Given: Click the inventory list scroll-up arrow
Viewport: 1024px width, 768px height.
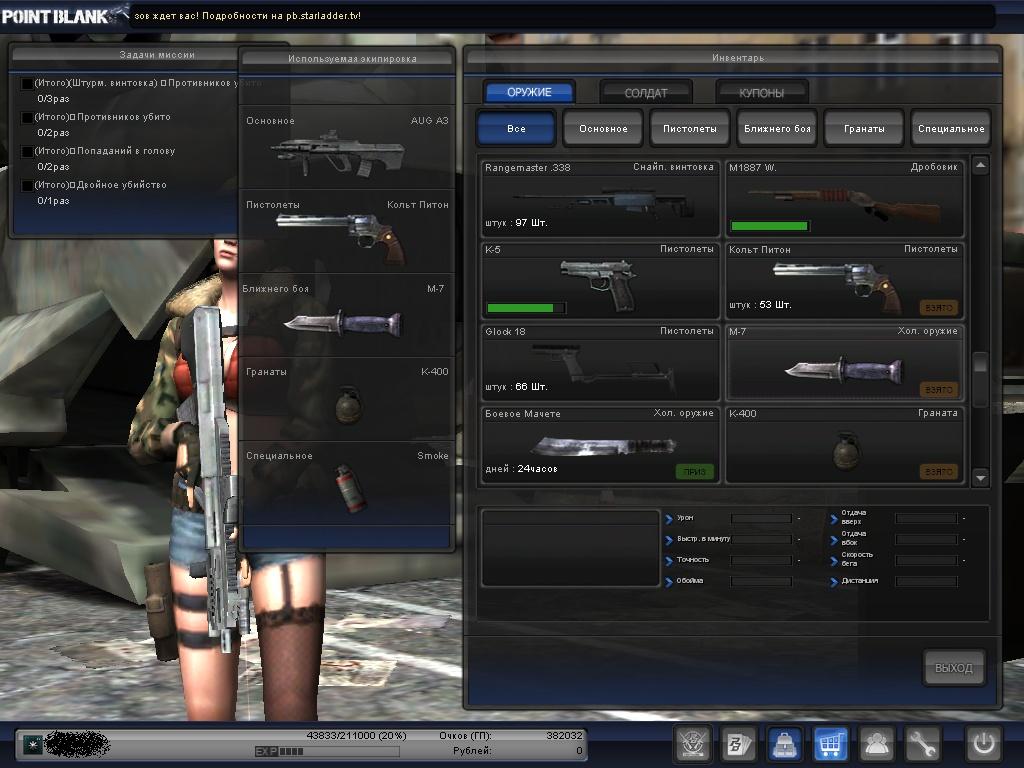Looking at the screenshot, I should (980, 165).
